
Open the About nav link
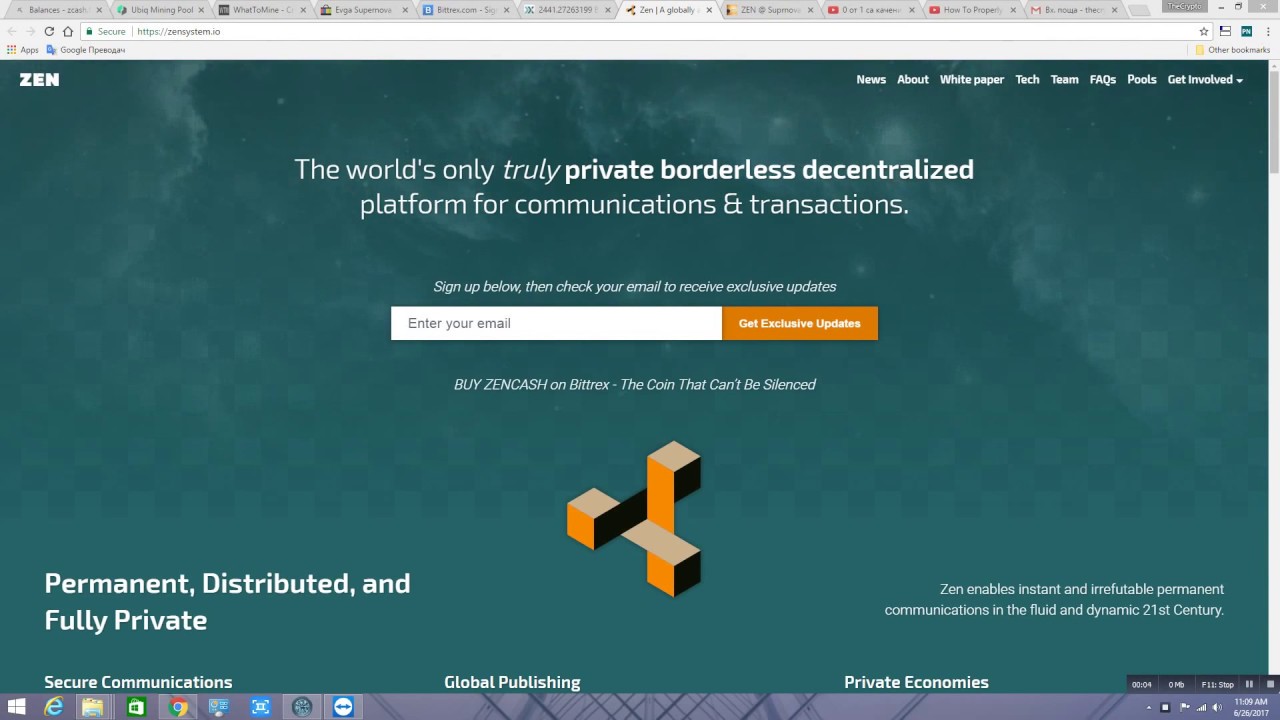(913, 80)
